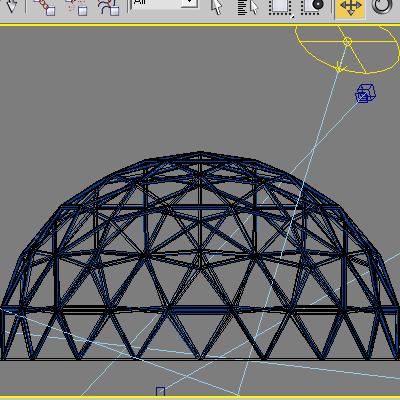Select the camera target square below dome
Screen dimensions: 400x400
[160, 391]
